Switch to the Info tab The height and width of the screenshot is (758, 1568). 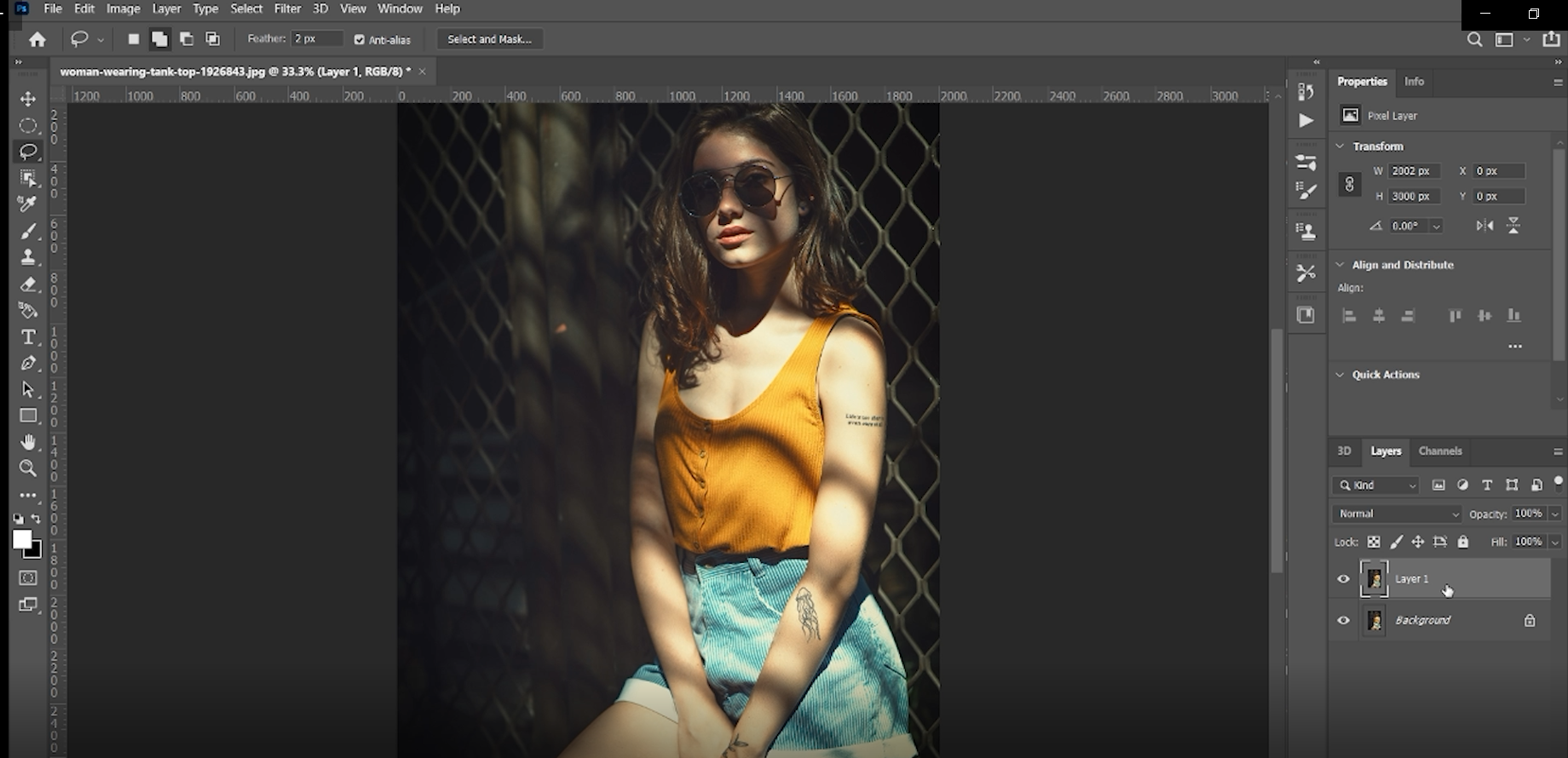coord(1414,82)
